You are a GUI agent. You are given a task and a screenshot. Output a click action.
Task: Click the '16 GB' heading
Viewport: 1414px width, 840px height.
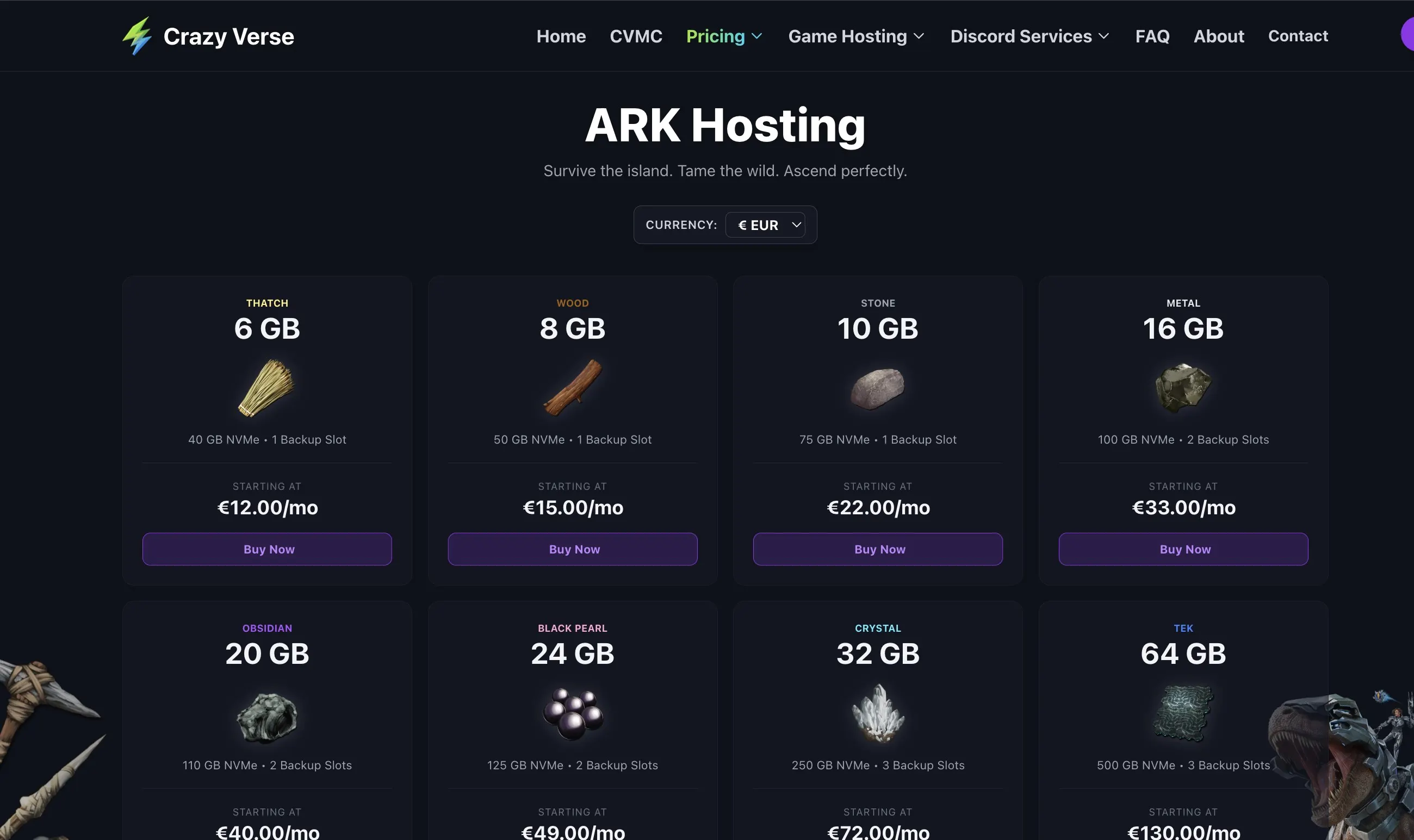(x=1183, y=328)
